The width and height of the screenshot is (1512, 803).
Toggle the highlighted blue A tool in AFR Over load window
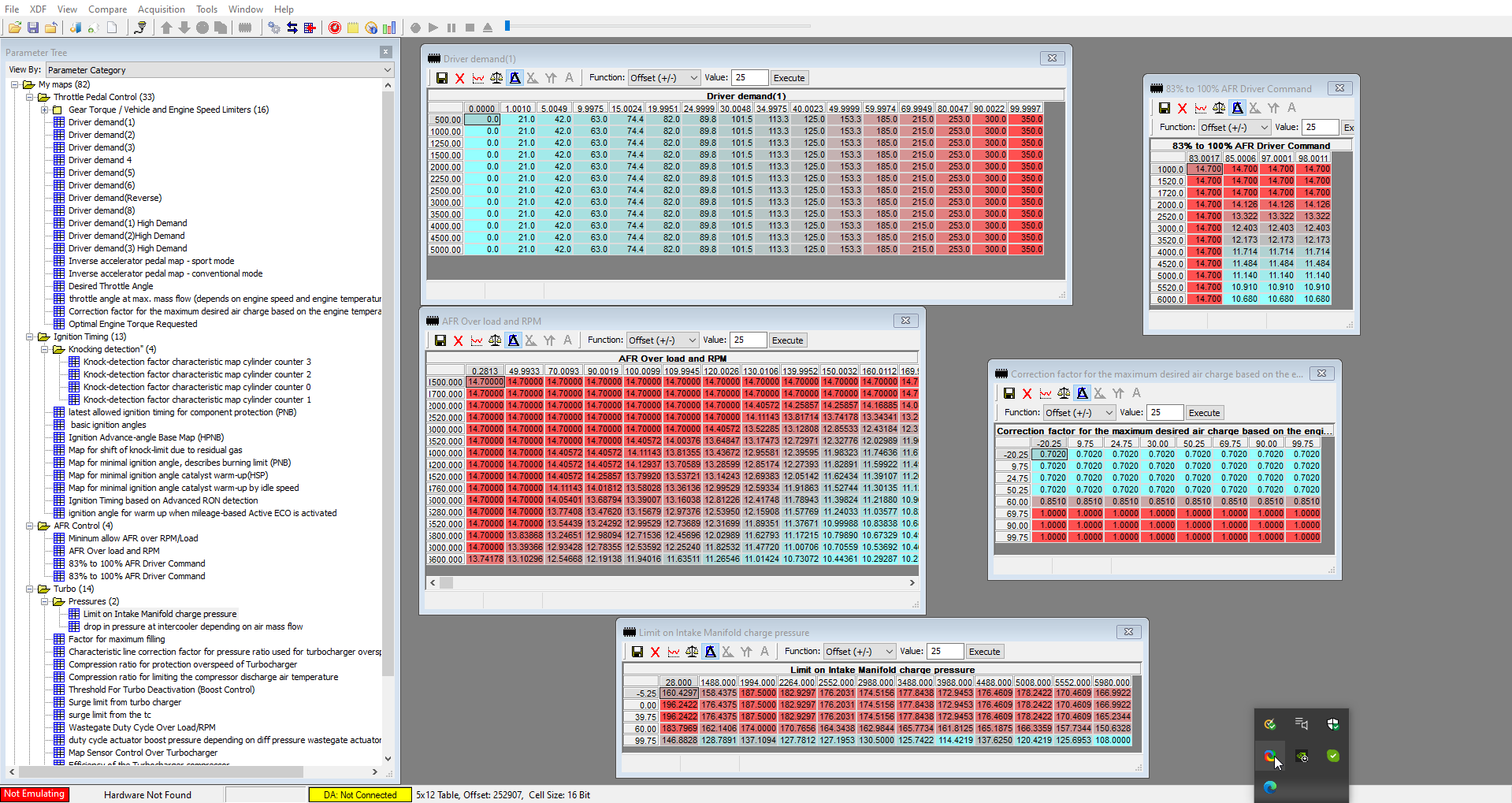point(513,340)
